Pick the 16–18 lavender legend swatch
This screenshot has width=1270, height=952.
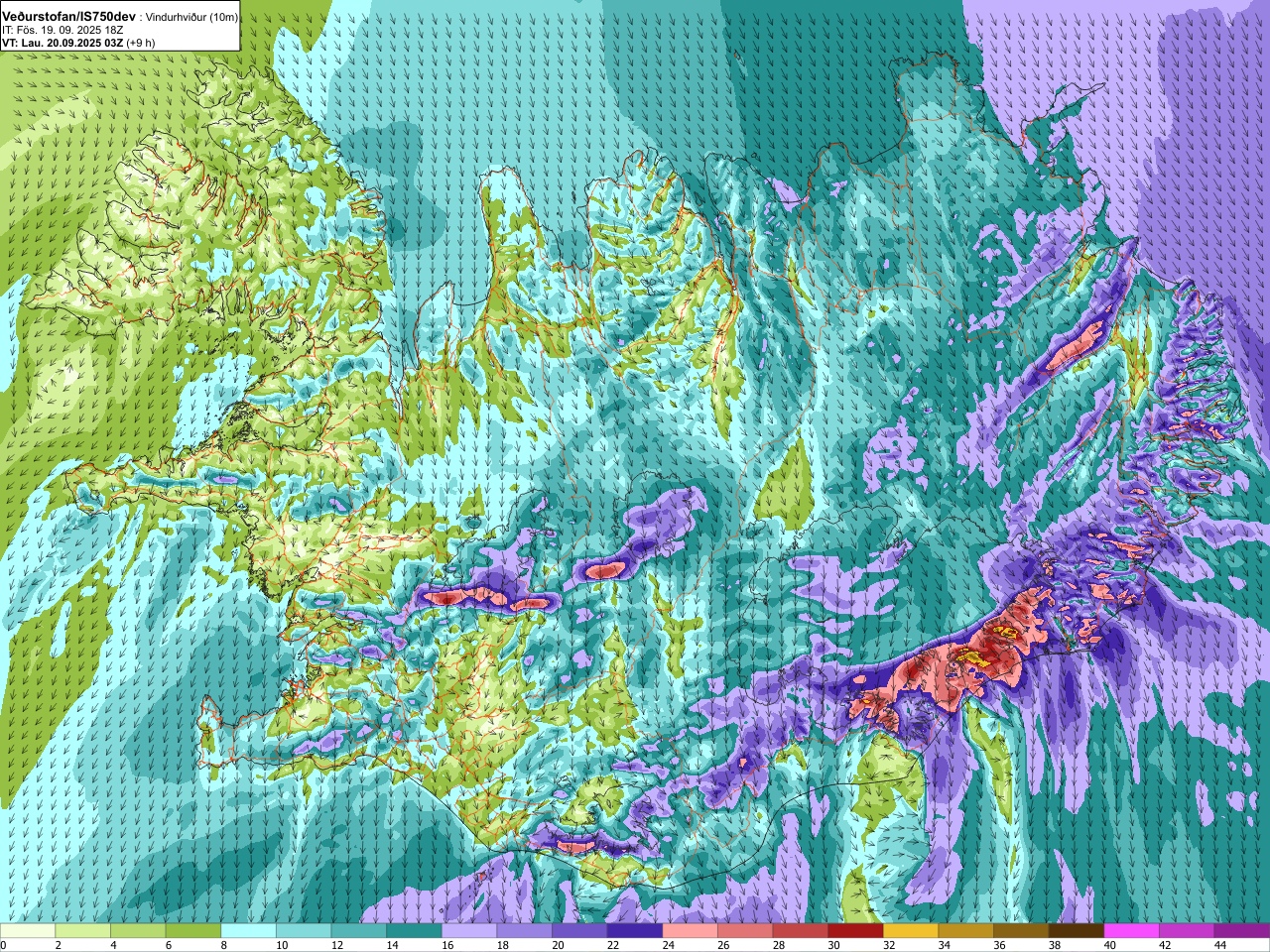point(469,931)
